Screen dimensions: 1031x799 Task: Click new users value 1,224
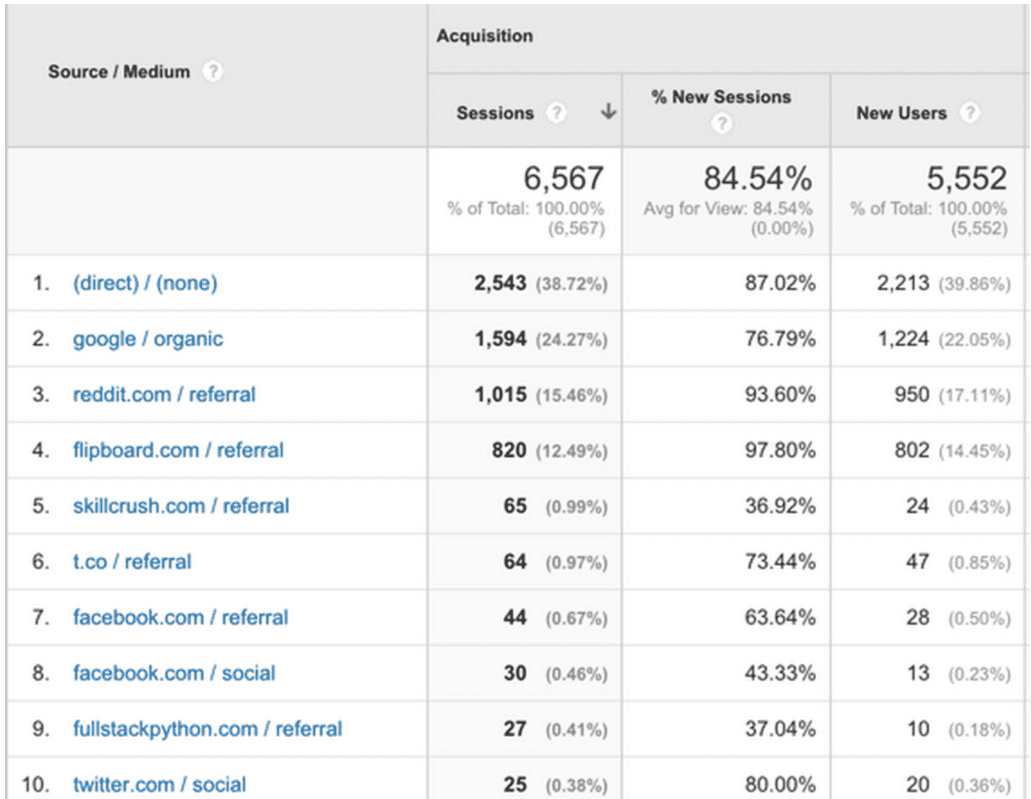pyautogui.click(x=903, y=339)
